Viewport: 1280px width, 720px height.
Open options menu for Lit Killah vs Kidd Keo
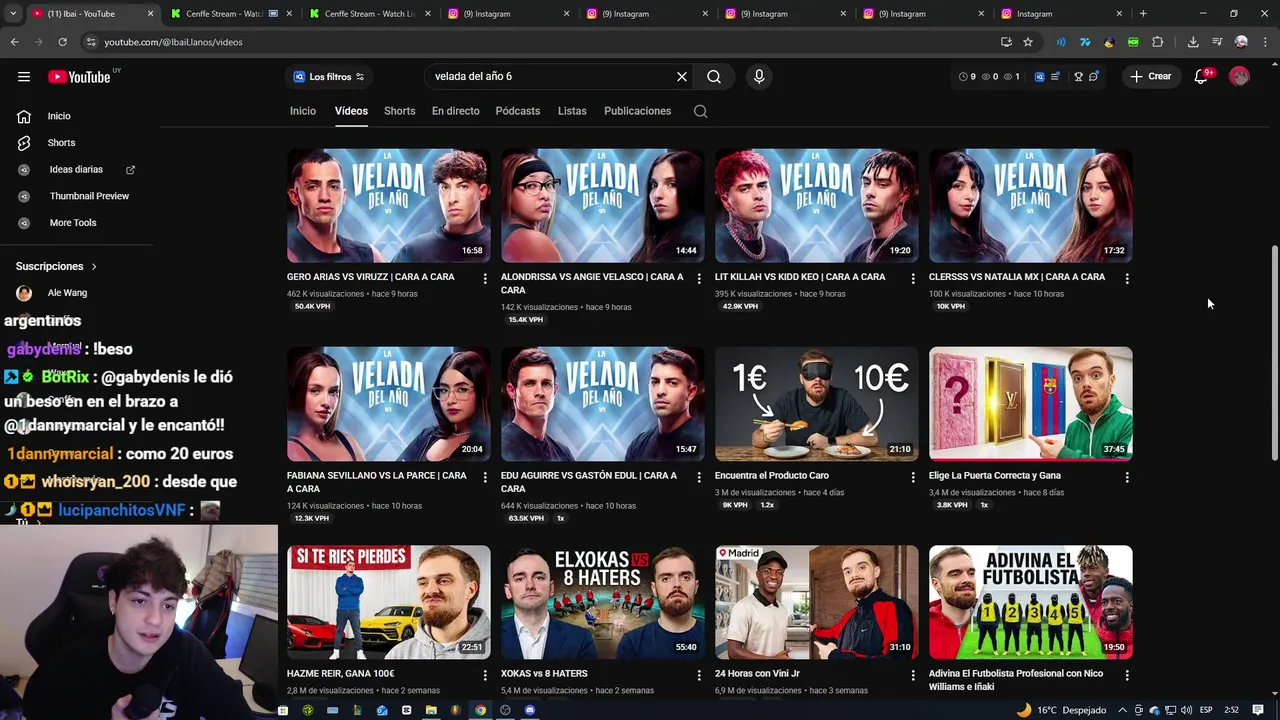(913, 279)
